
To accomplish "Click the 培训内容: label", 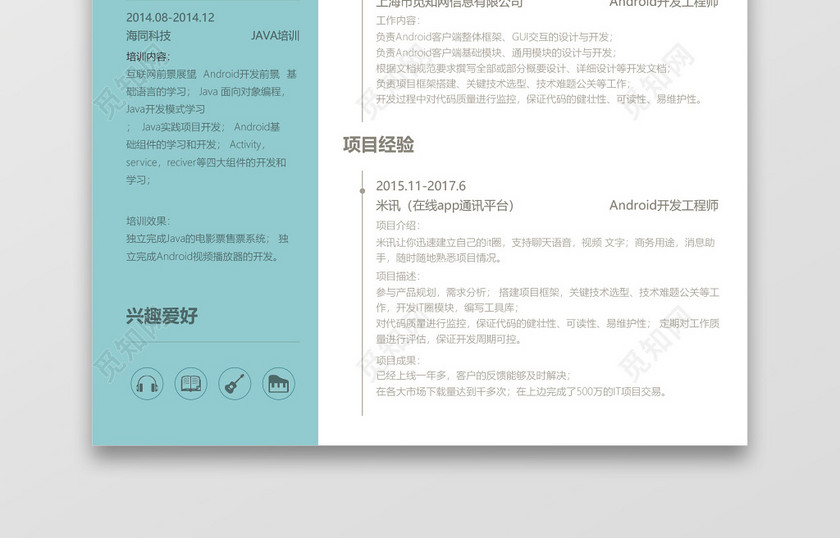I will (148, 57).
